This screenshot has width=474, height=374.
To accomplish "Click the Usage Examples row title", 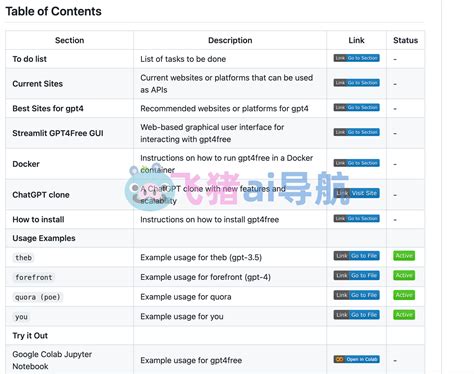I will coord(44,238).
